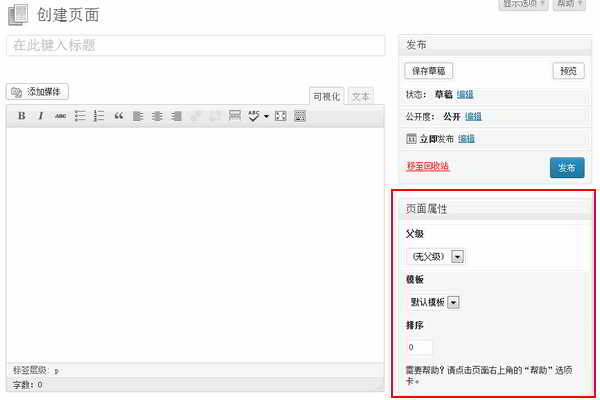Open the spellcheck language dropdown arrow

[x=266, y=116]
